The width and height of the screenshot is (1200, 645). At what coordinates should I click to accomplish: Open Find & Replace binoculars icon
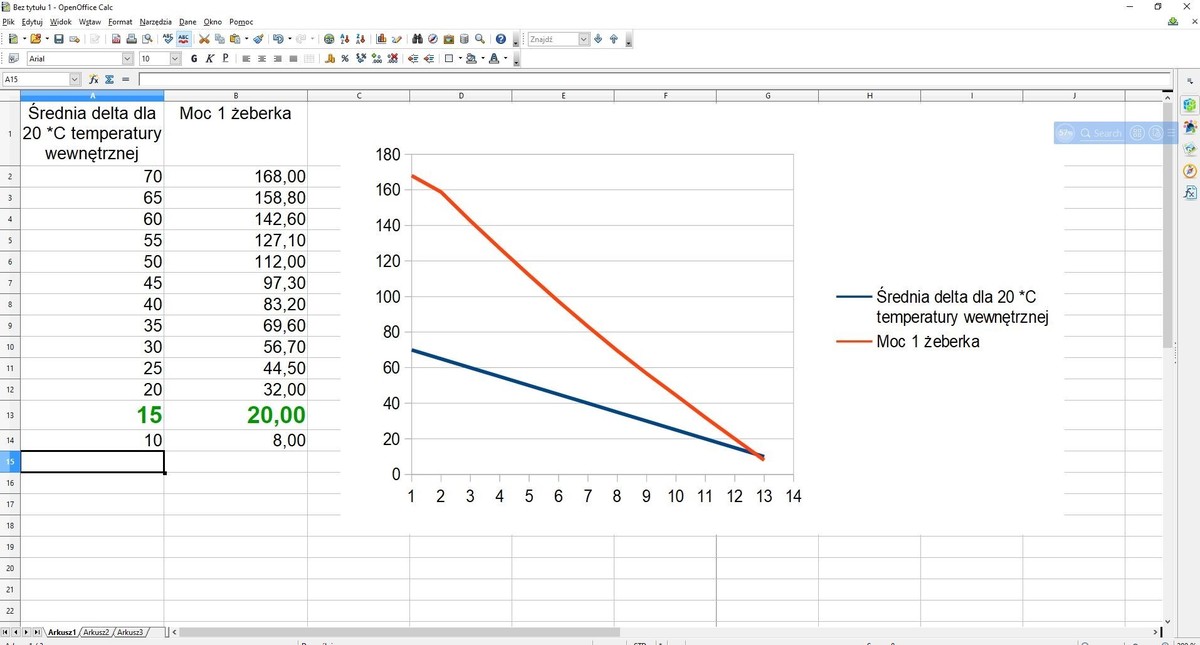click(x=418, y=39)
